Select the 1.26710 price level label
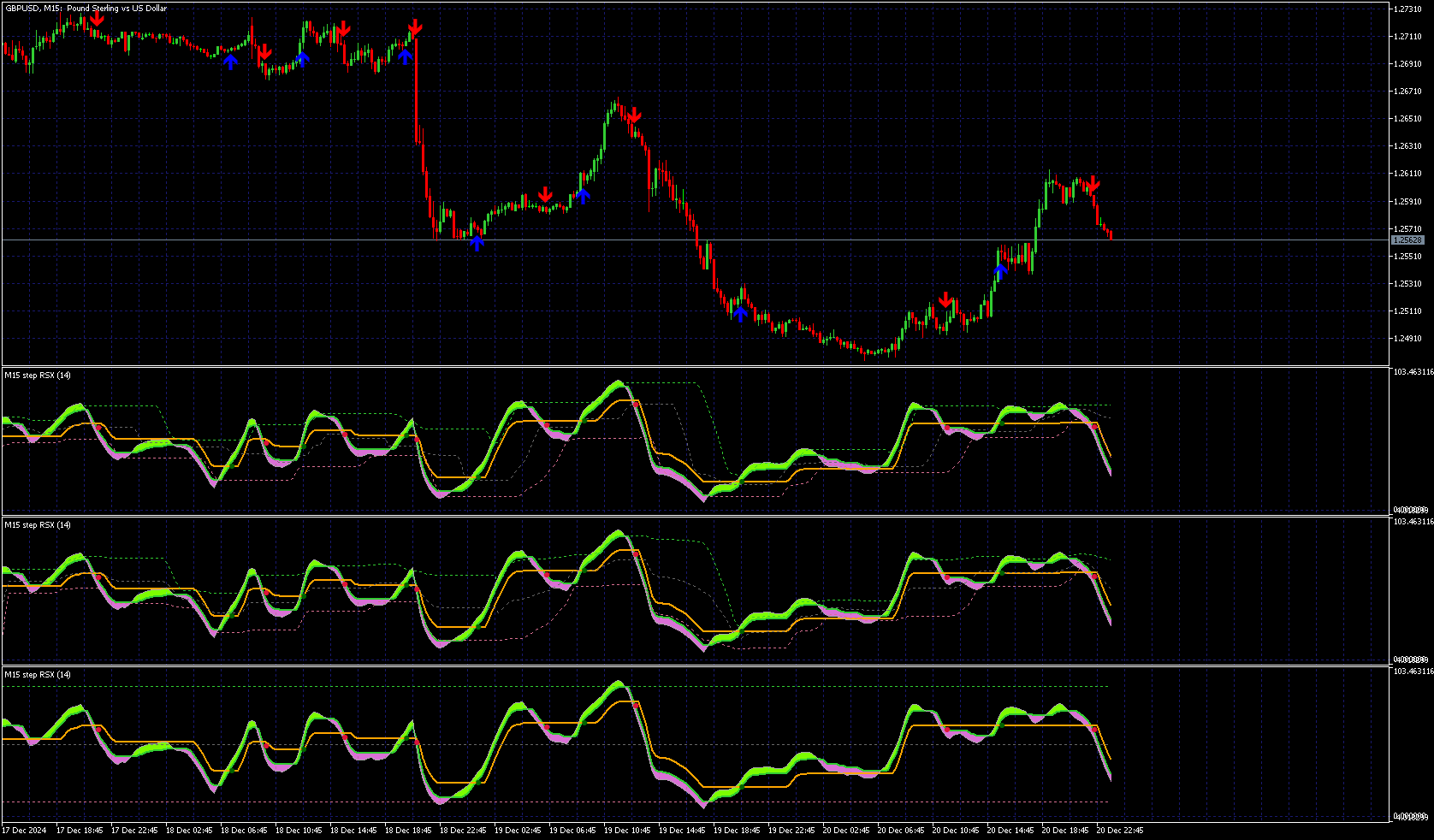Viewport: 1434px width, 840px height. (x=1407, y=91)
